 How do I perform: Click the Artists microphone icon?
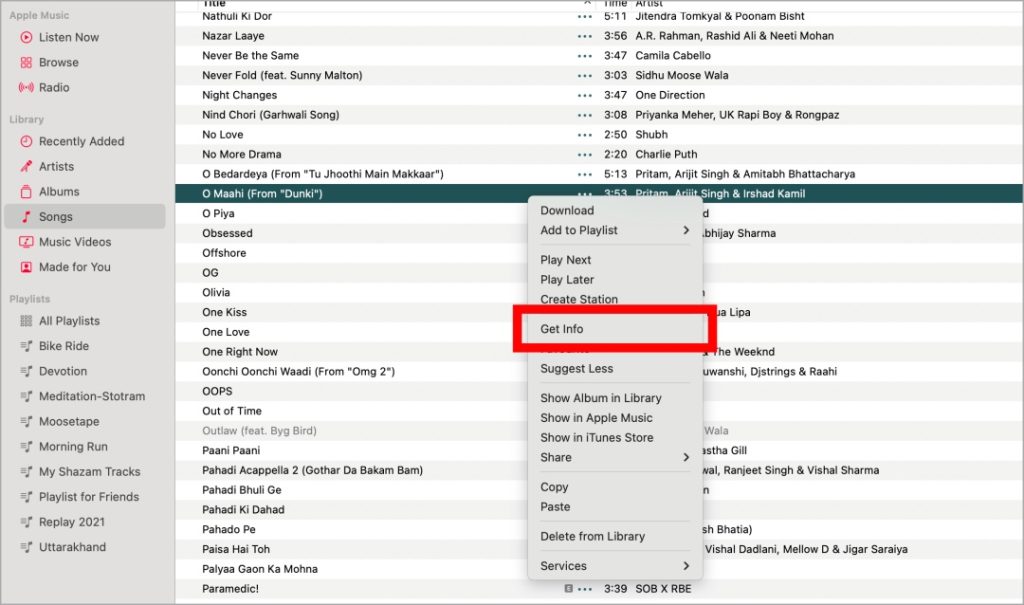(26, 167)
